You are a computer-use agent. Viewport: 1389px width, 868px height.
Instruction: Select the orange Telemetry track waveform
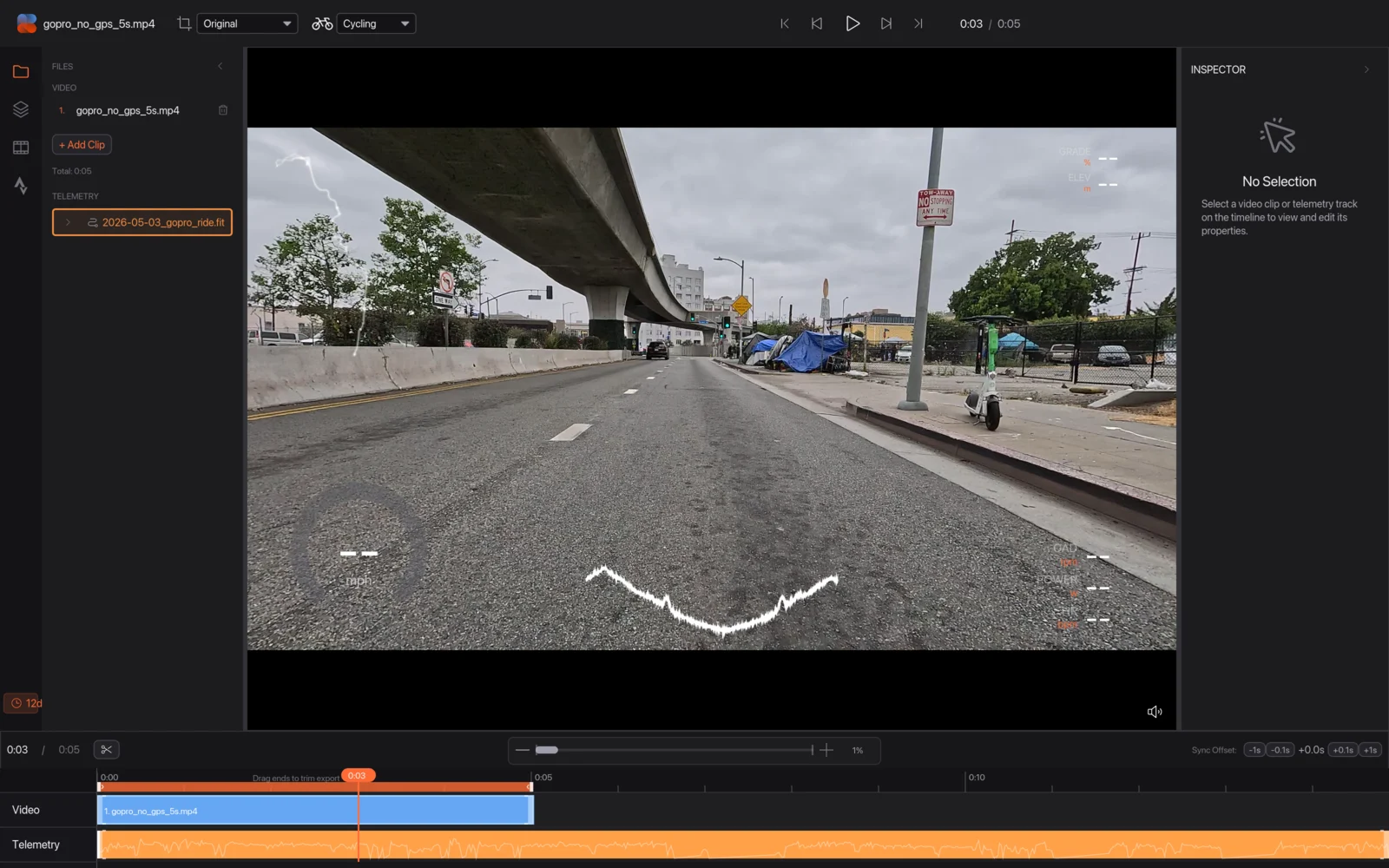[x=742, y=845]
